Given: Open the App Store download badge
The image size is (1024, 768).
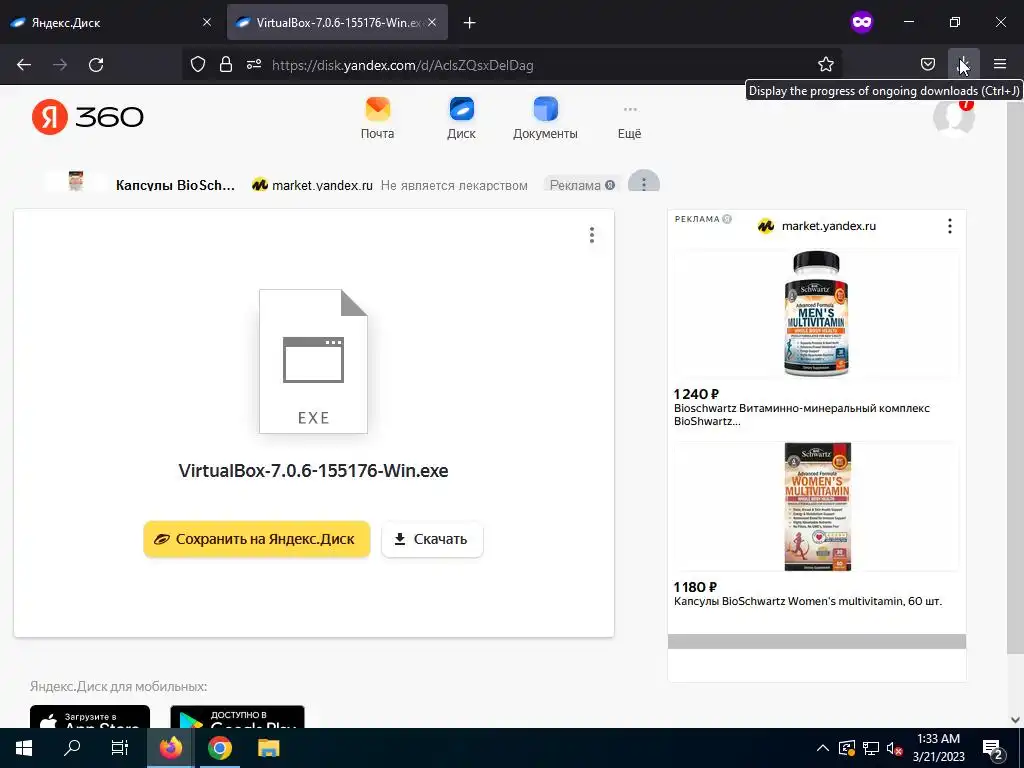Looking at the screenshot, I should point(90,717).
